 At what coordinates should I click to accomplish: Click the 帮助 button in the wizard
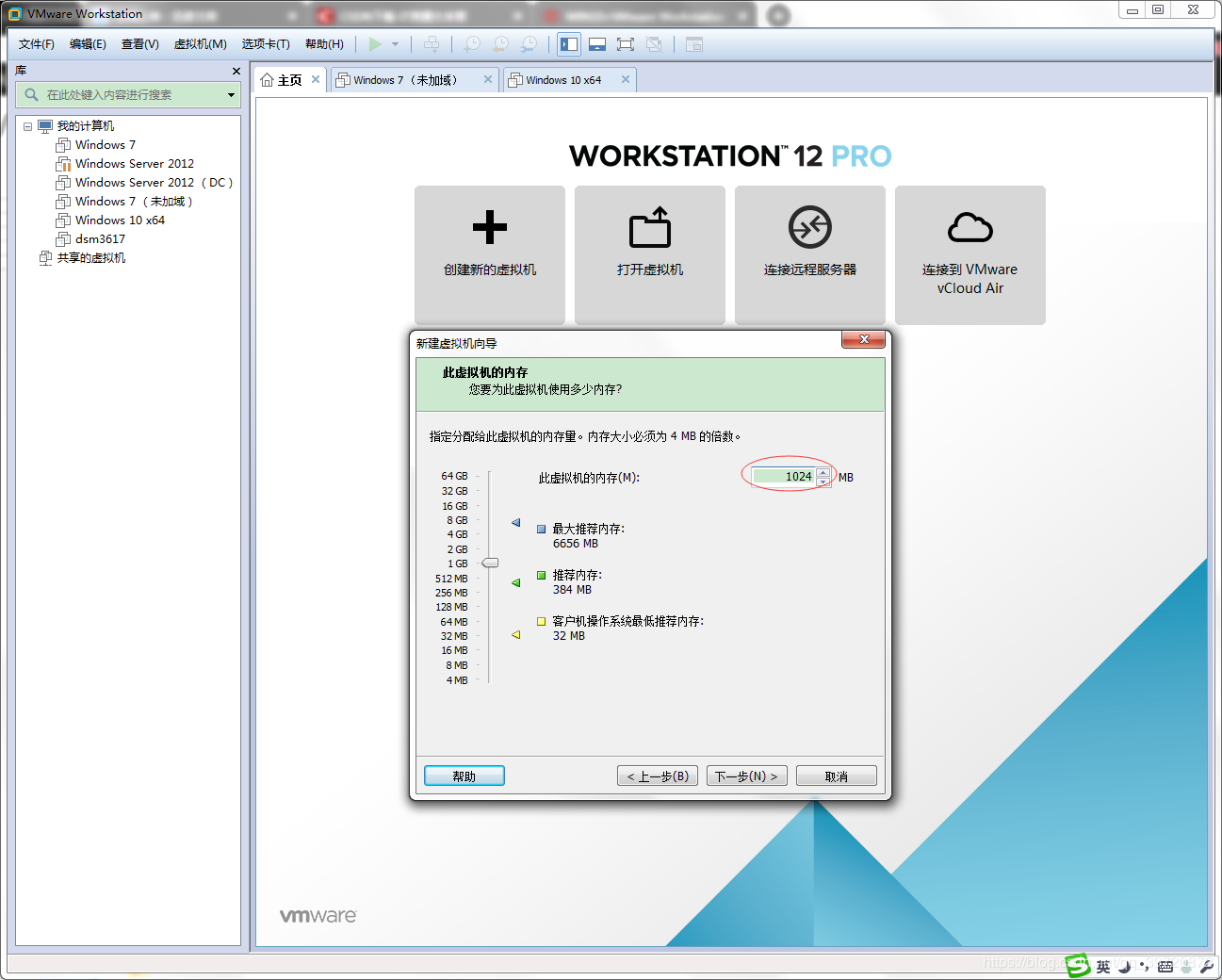coord(464,776)
